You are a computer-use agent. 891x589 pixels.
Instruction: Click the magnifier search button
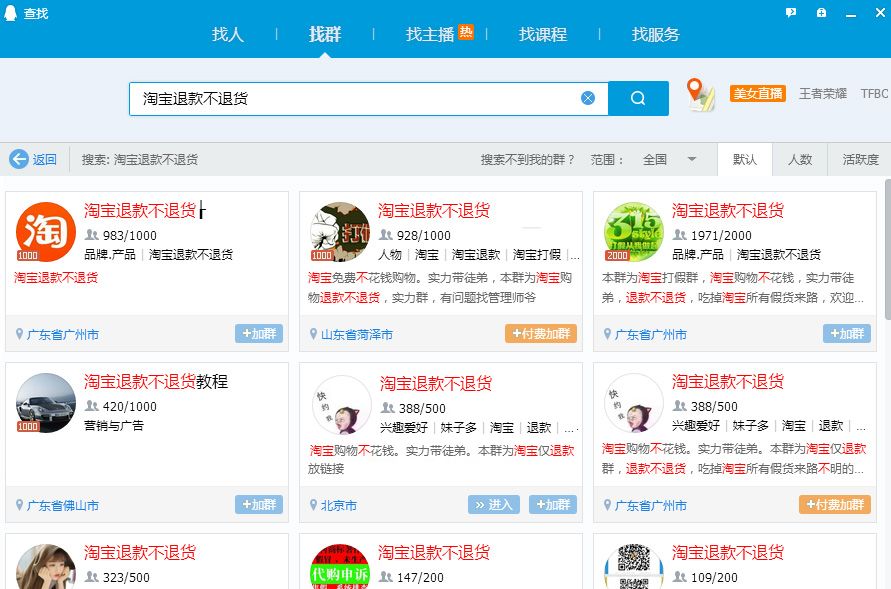click(x=638, y=98)
